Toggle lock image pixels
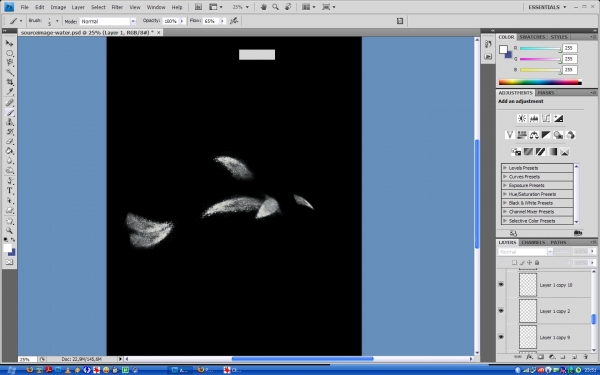 [522, 262]
